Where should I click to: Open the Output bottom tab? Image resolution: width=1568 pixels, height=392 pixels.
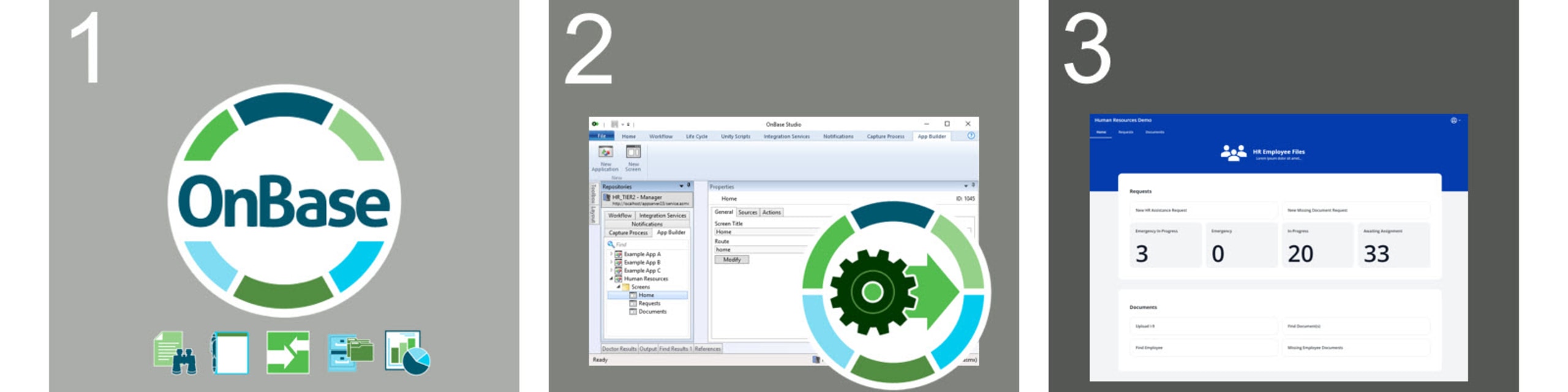[x=647, y=349]
